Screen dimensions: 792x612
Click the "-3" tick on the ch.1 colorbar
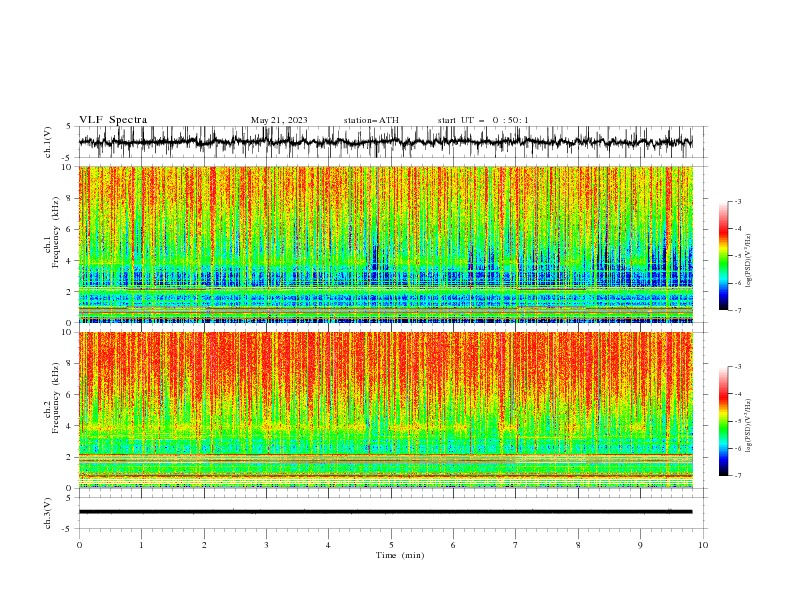pos(737,201)
